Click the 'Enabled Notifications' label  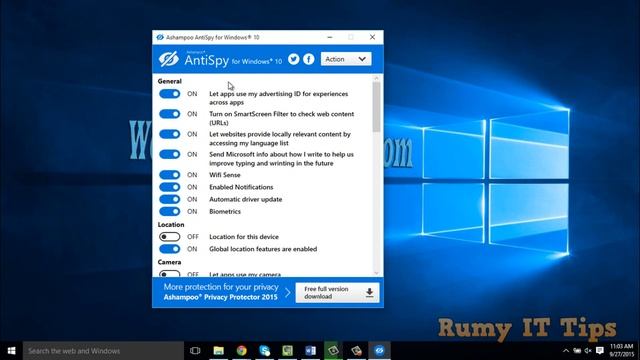point(241,187)
